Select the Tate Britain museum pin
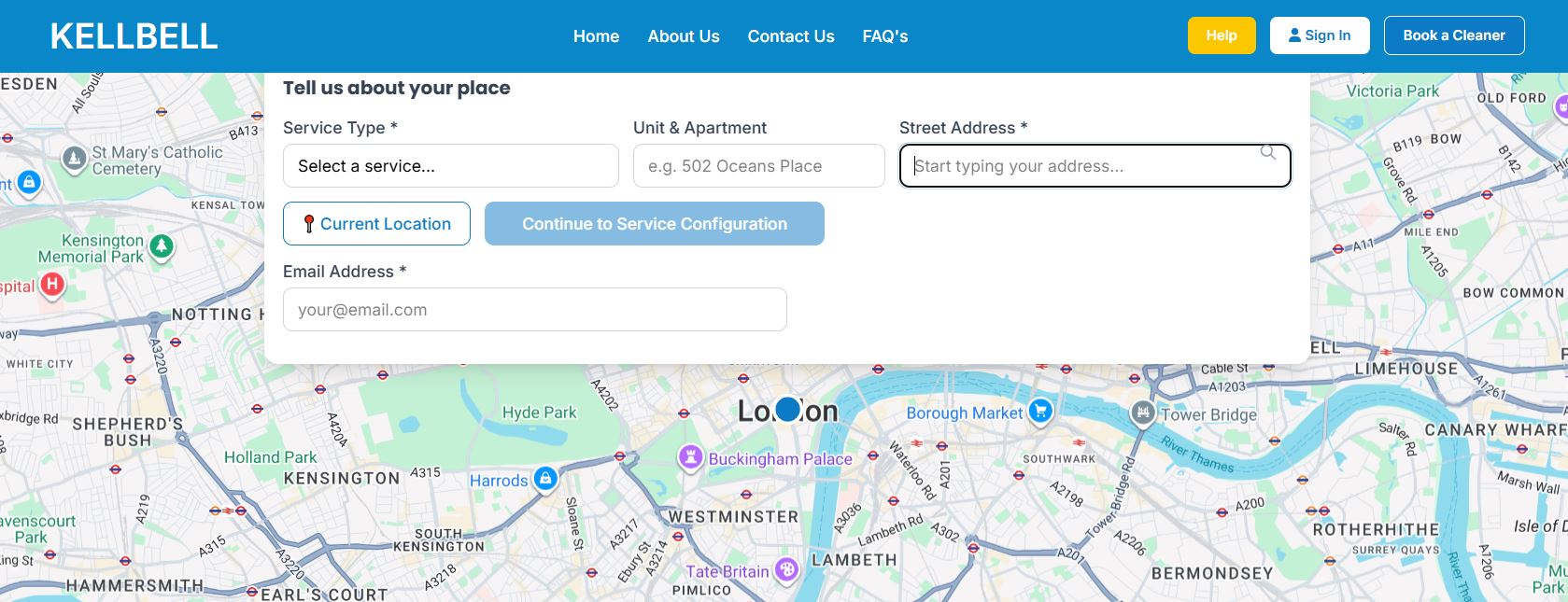 787,569
